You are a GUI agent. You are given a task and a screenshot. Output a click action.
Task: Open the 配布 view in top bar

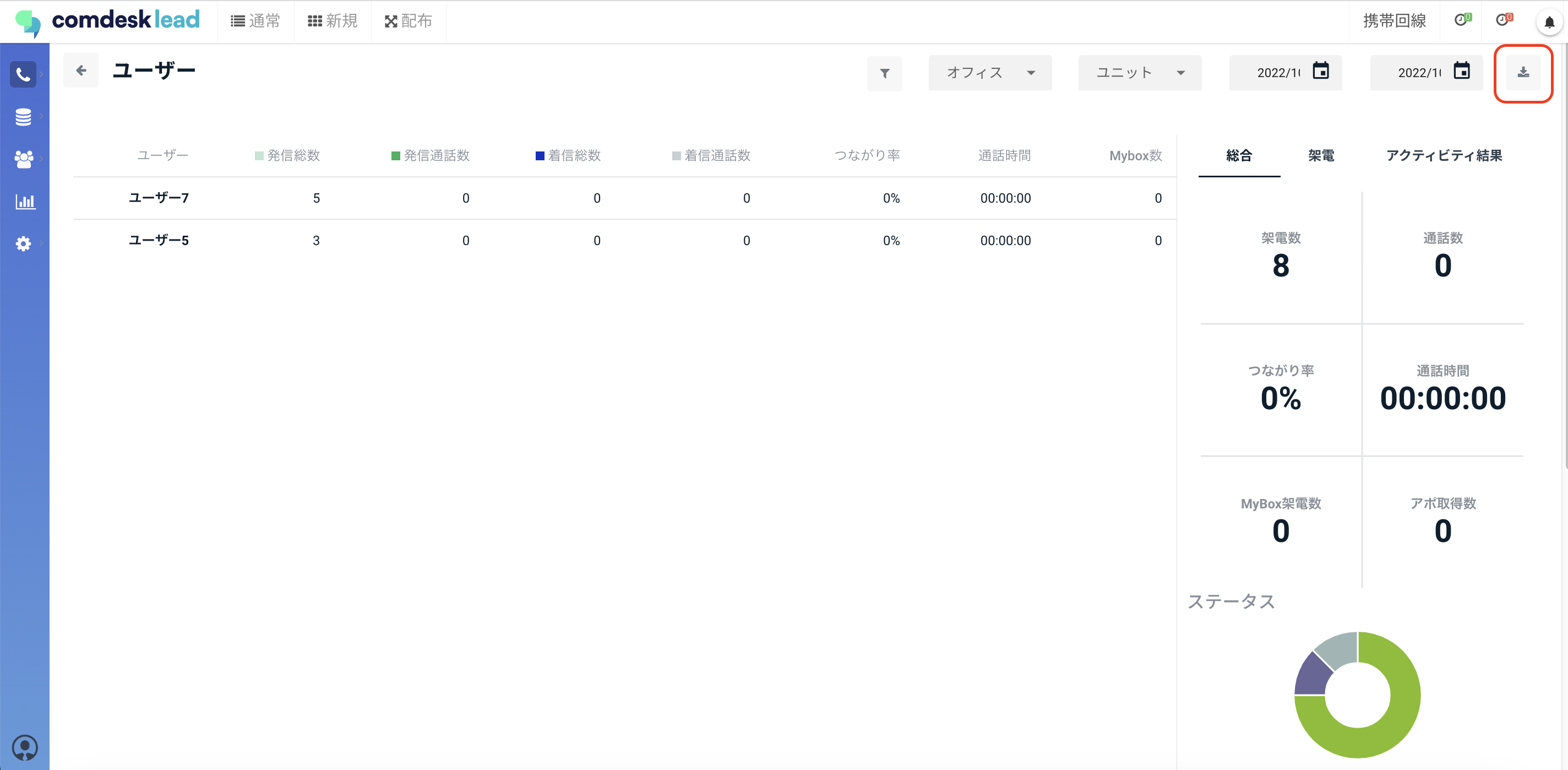pyautogui.click(x=409, y=21)
